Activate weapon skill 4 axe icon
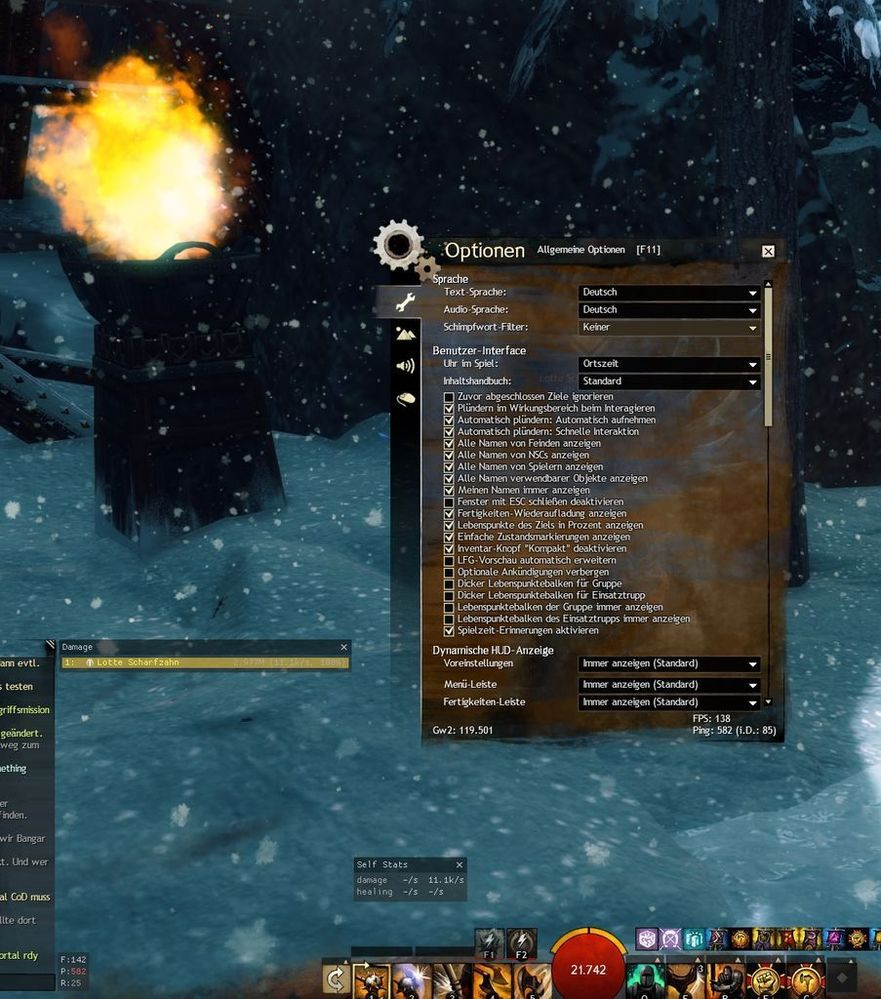 [492, 981]
